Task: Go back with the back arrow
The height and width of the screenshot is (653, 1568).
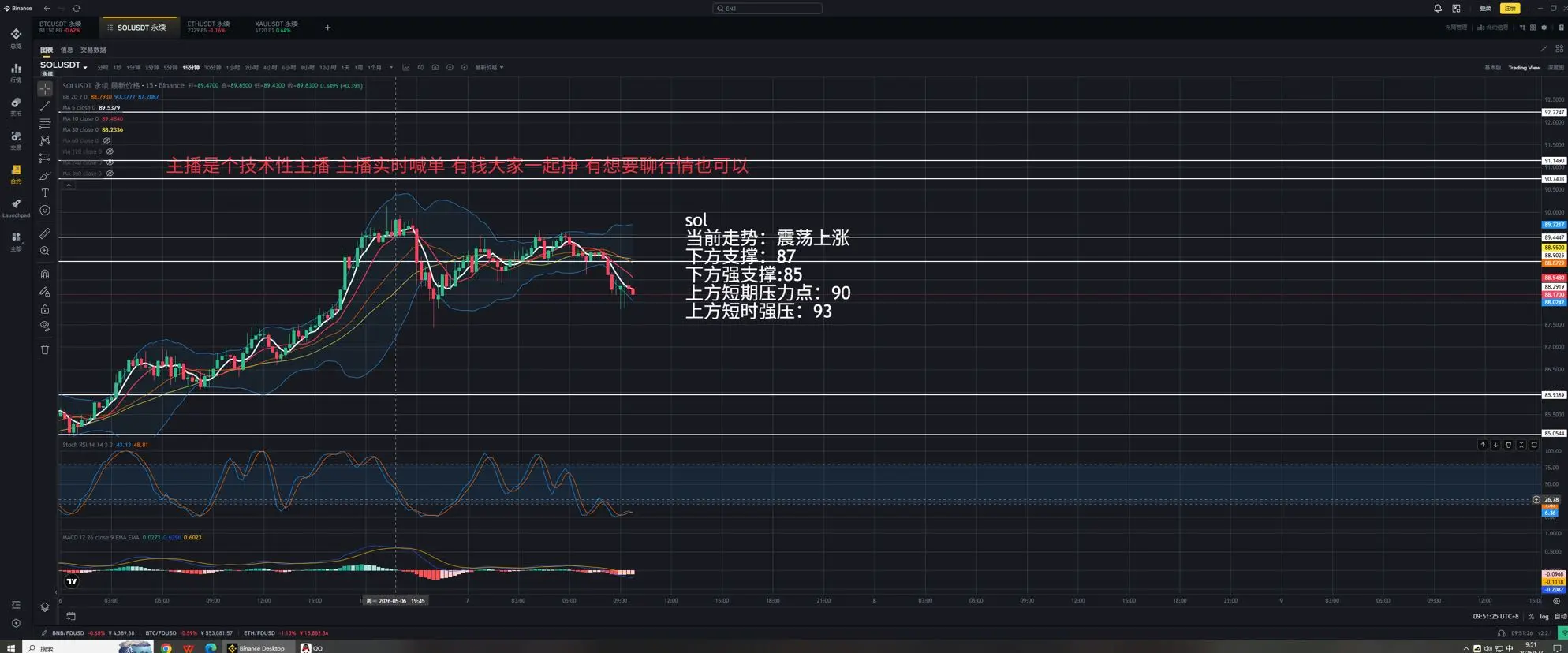Action: (x=47, y=9)
